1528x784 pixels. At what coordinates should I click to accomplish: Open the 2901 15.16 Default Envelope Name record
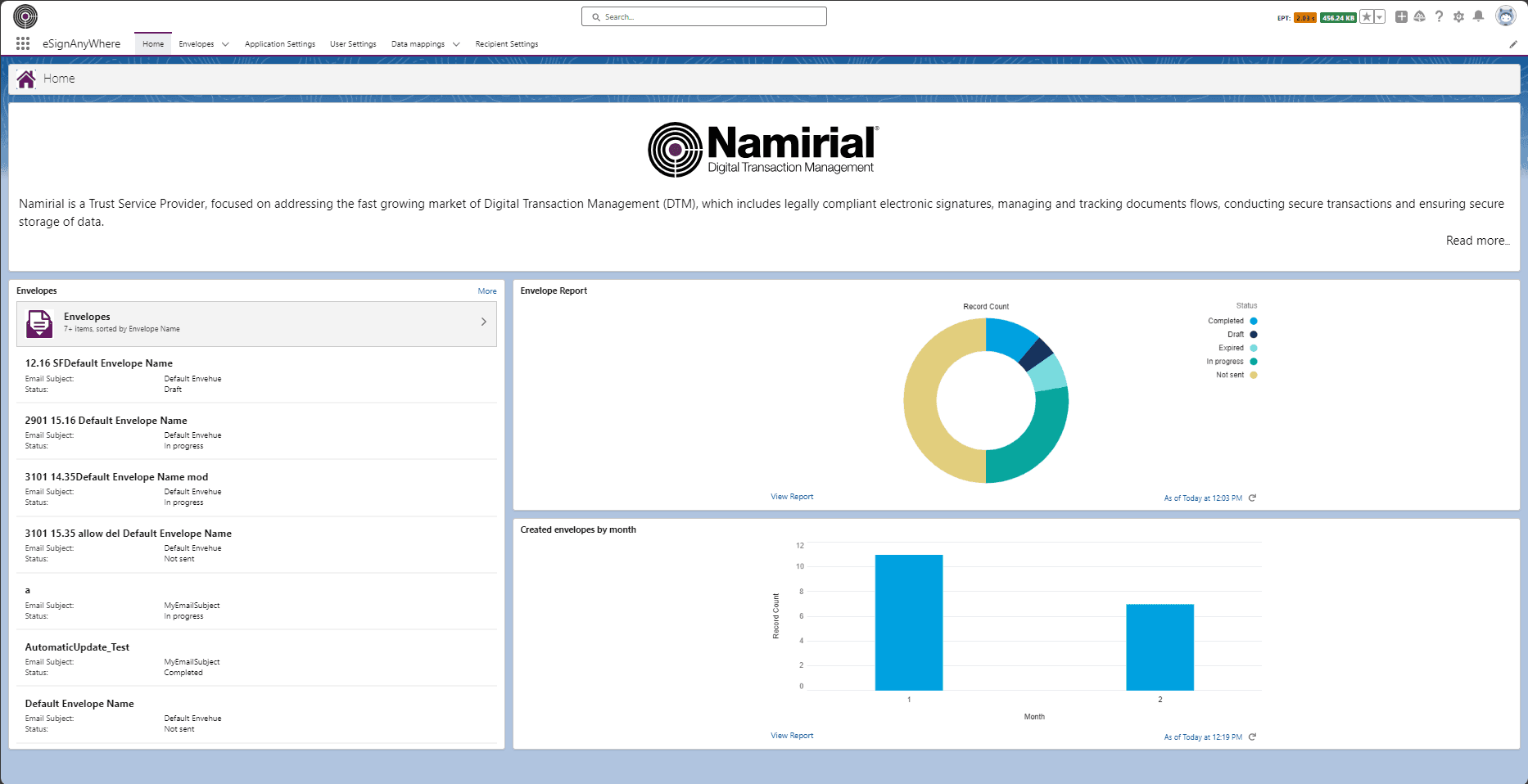point(106,421)
